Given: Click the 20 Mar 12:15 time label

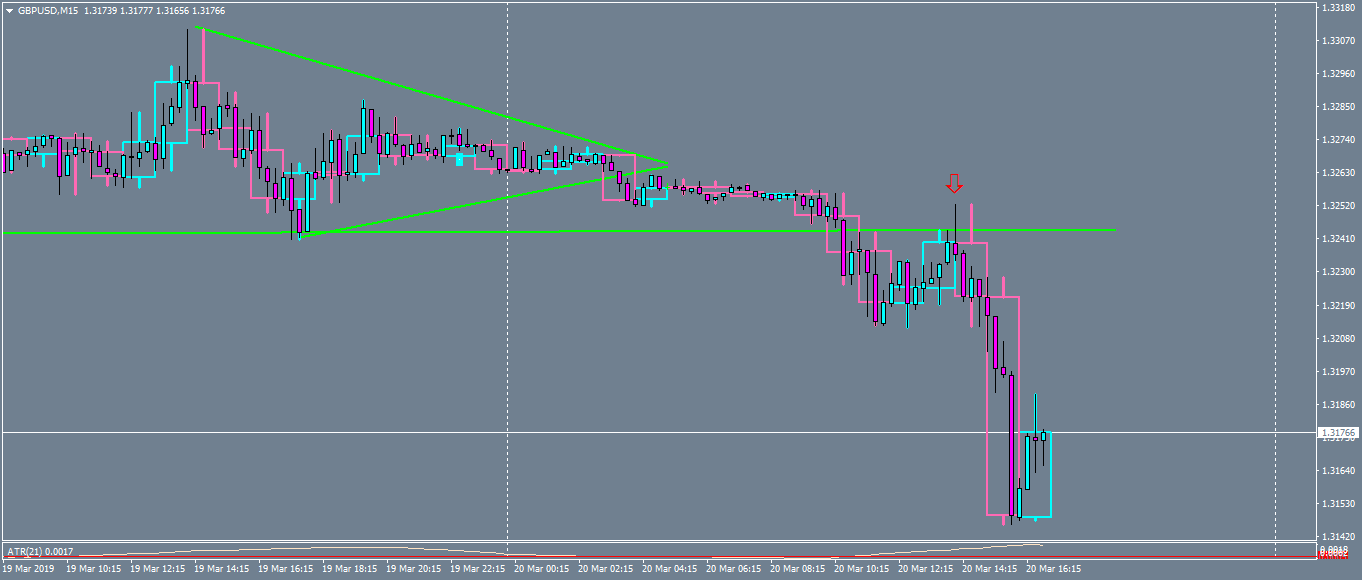Looking at the screenshot, I should pyautogui.click(x=926, y=568).
